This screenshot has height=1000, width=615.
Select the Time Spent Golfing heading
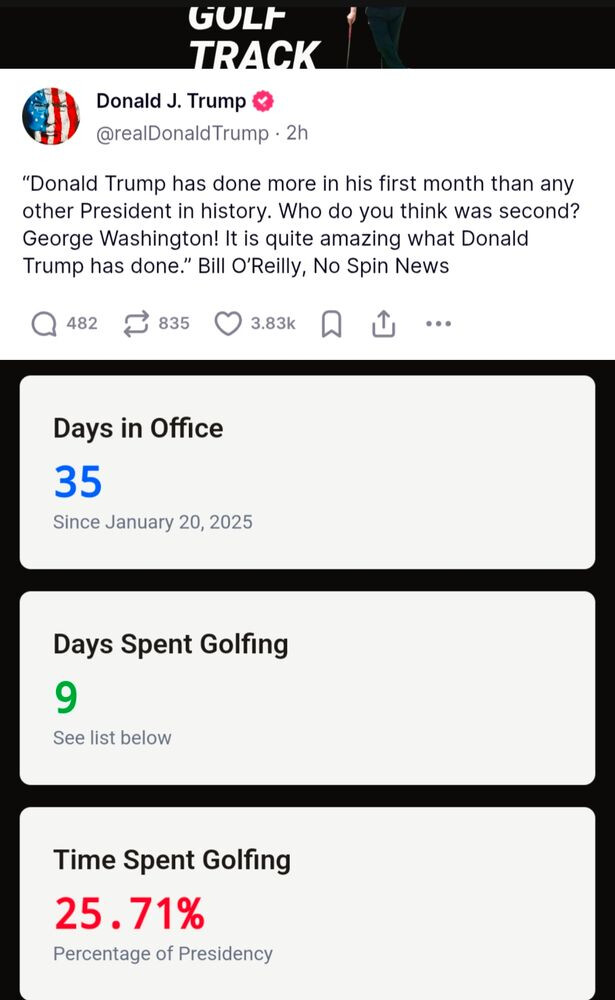click(x=172, y=860)
